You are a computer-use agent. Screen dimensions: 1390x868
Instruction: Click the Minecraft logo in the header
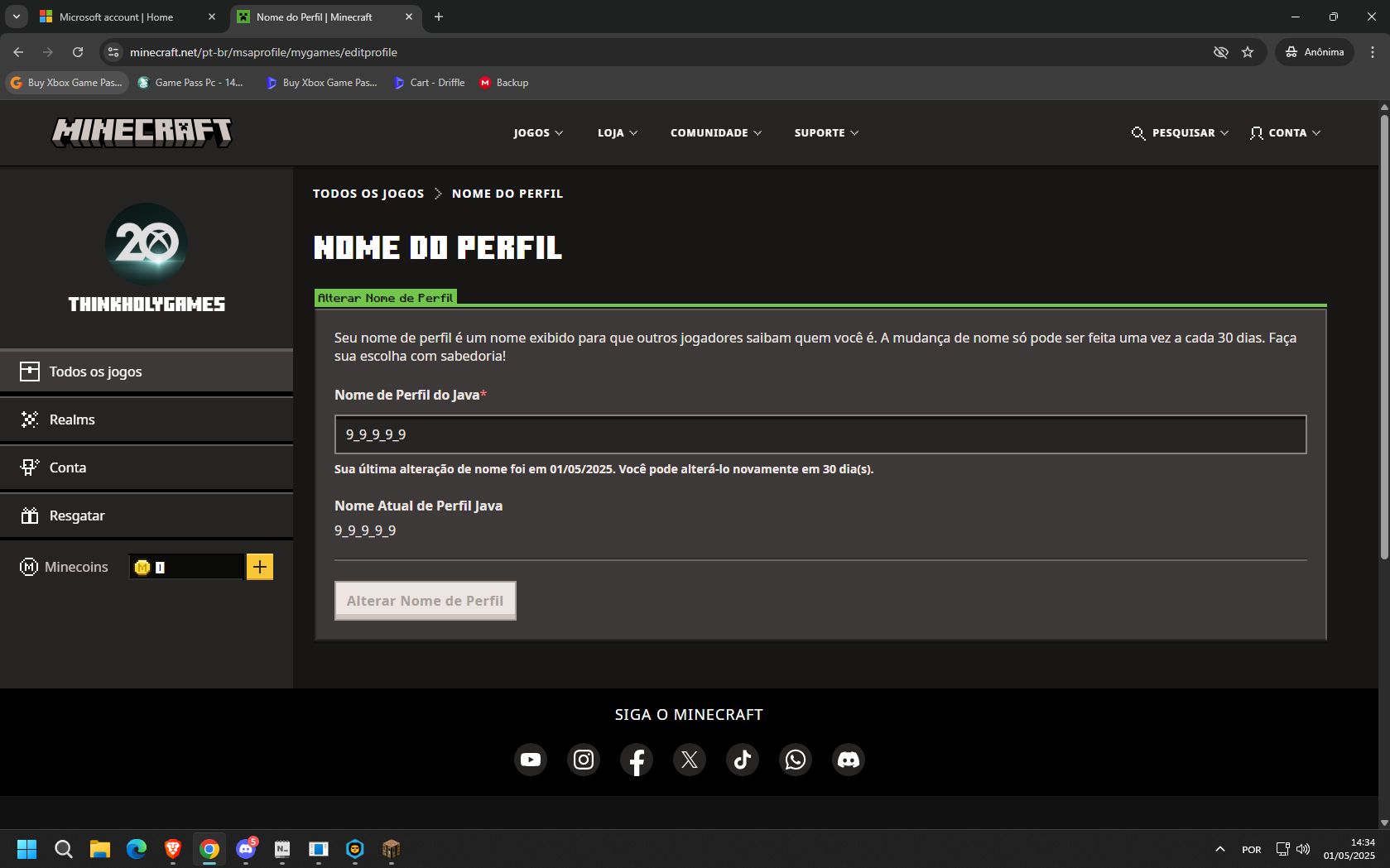pos(142,132)
